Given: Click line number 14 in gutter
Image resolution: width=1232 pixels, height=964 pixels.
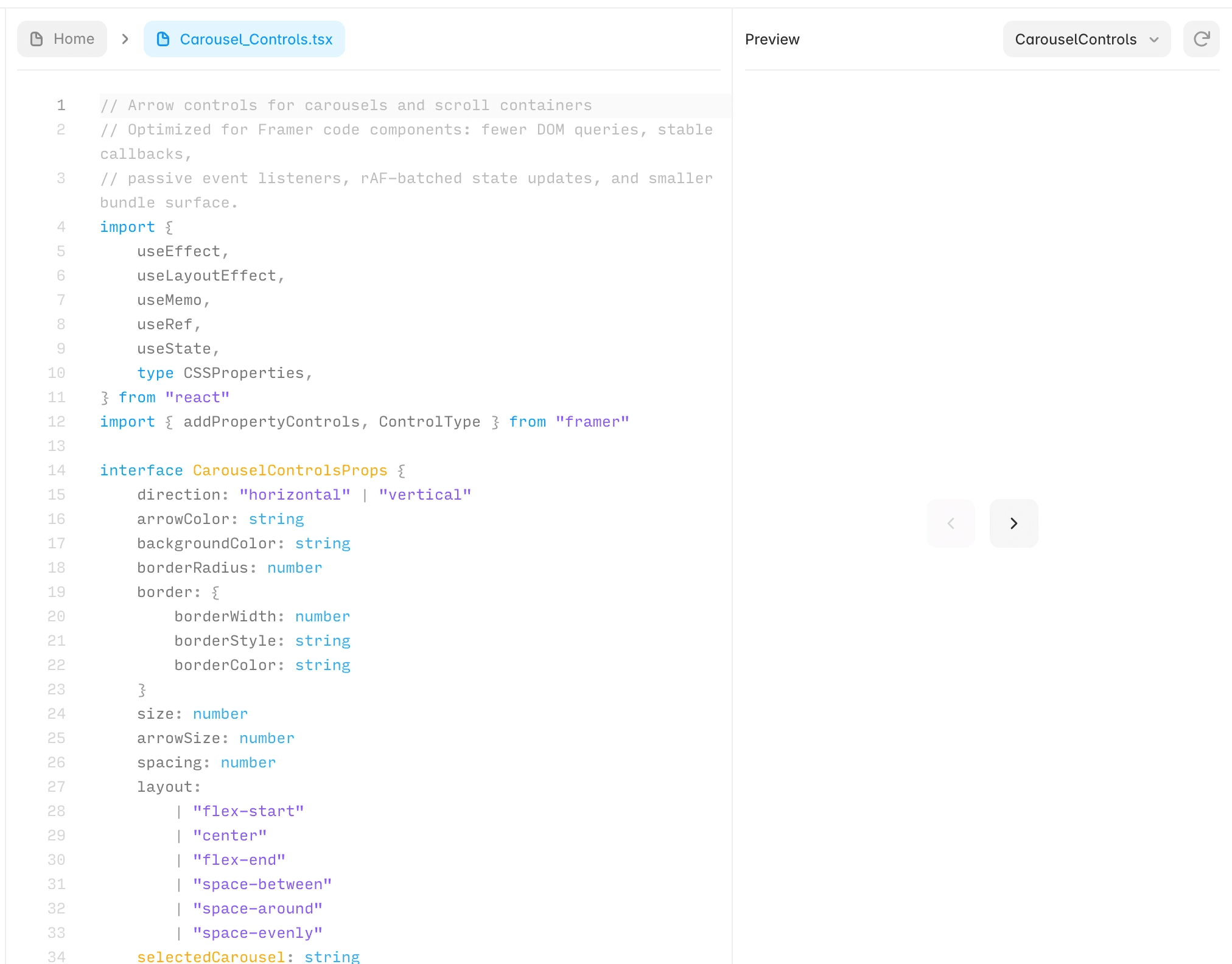Looking at the screenshot, I should click(57, 470).
